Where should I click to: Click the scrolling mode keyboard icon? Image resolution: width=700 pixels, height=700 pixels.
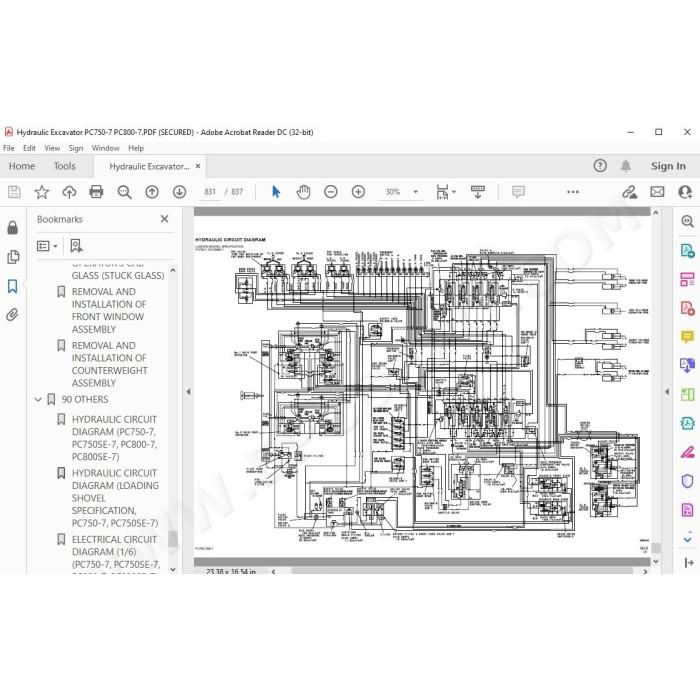(x=478, y=192)
